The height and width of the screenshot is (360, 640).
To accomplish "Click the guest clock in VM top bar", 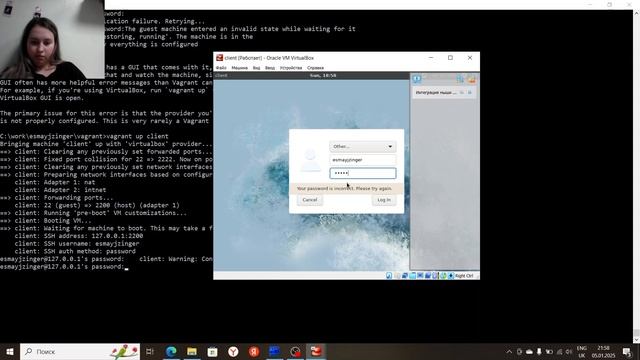I will (323, 76).
